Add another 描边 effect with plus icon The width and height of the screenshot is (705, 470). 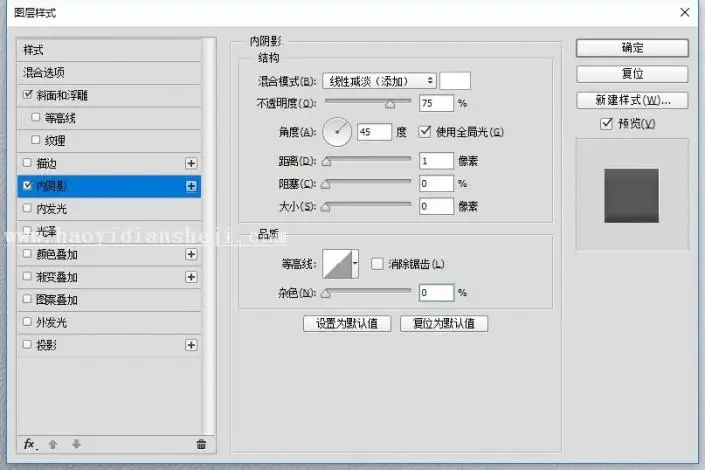click(x=191, y=163)
